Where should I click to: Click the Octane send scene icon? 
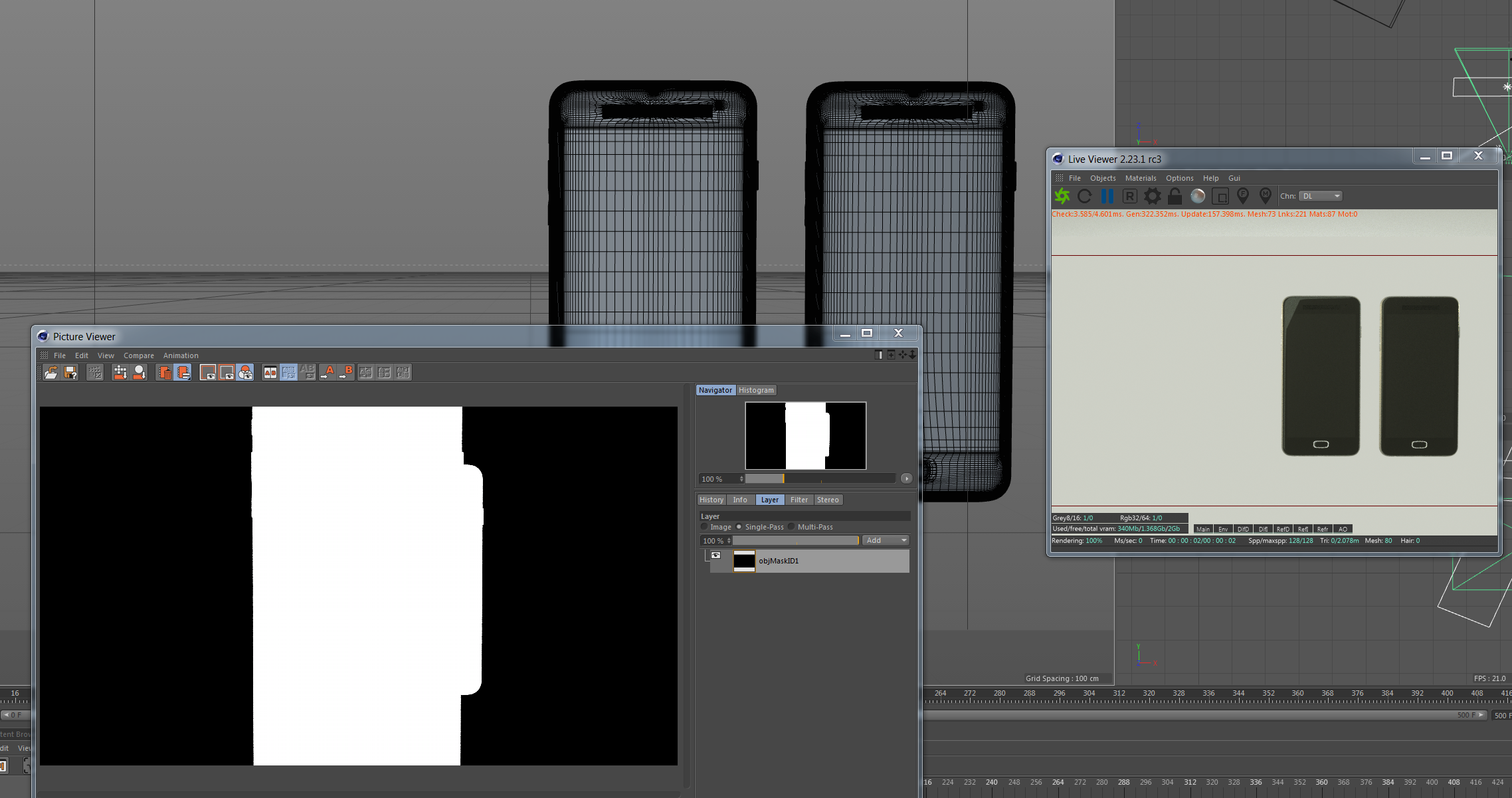click(x=1062, y=196)
